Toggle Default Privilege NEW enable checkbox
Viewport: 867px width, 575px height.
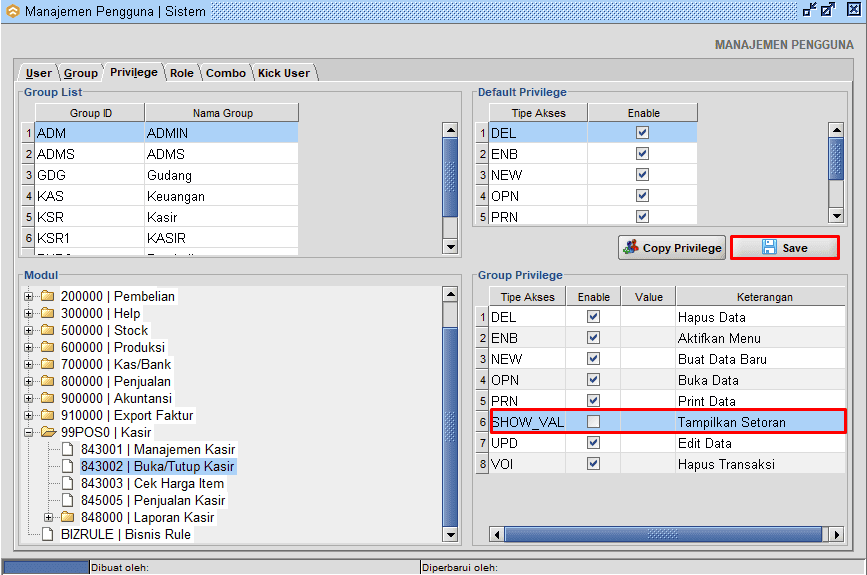642,175
